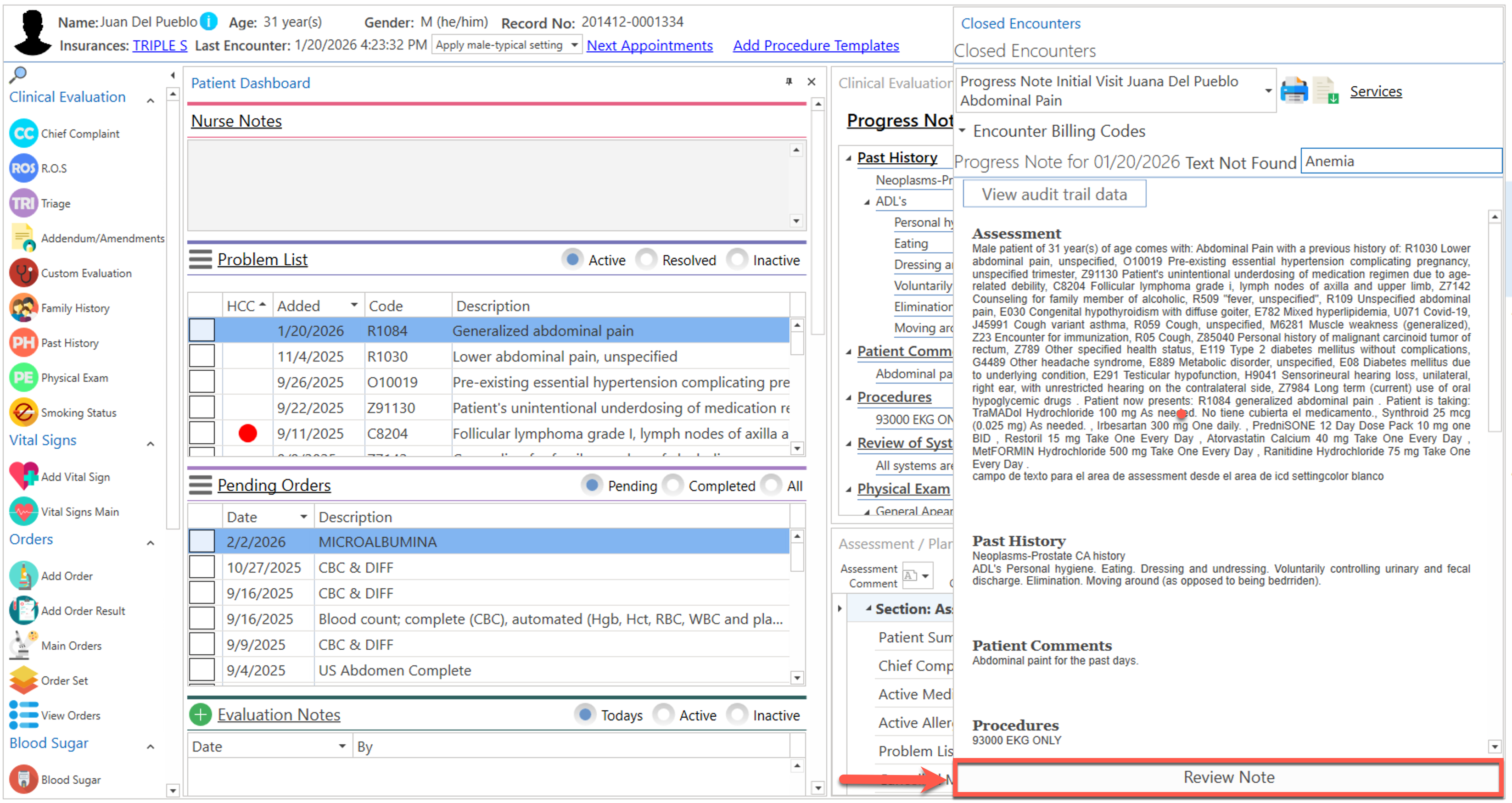
Task: Click the Review Note button
Action: click(1228, 777)
